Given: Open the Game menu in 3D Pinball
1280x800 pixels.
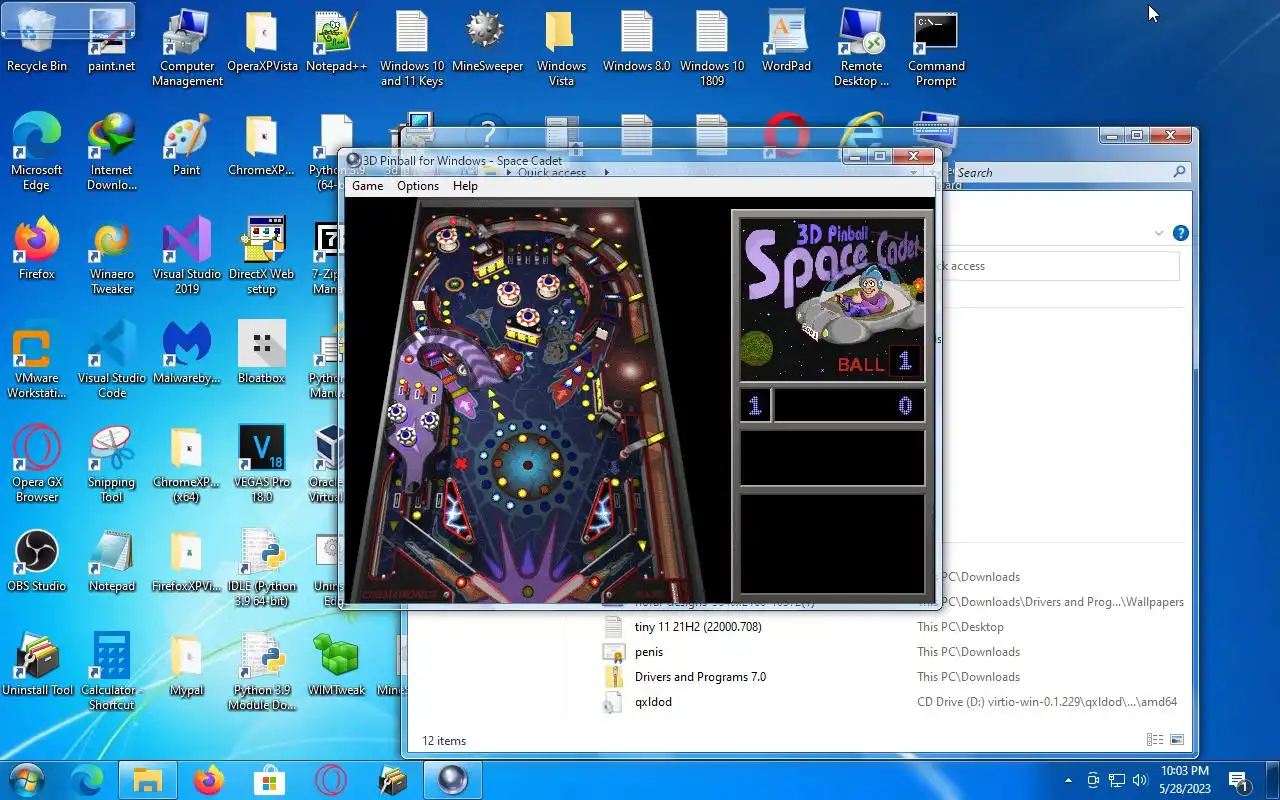Looking at the screenshot, I should click(x=367, y=186).
